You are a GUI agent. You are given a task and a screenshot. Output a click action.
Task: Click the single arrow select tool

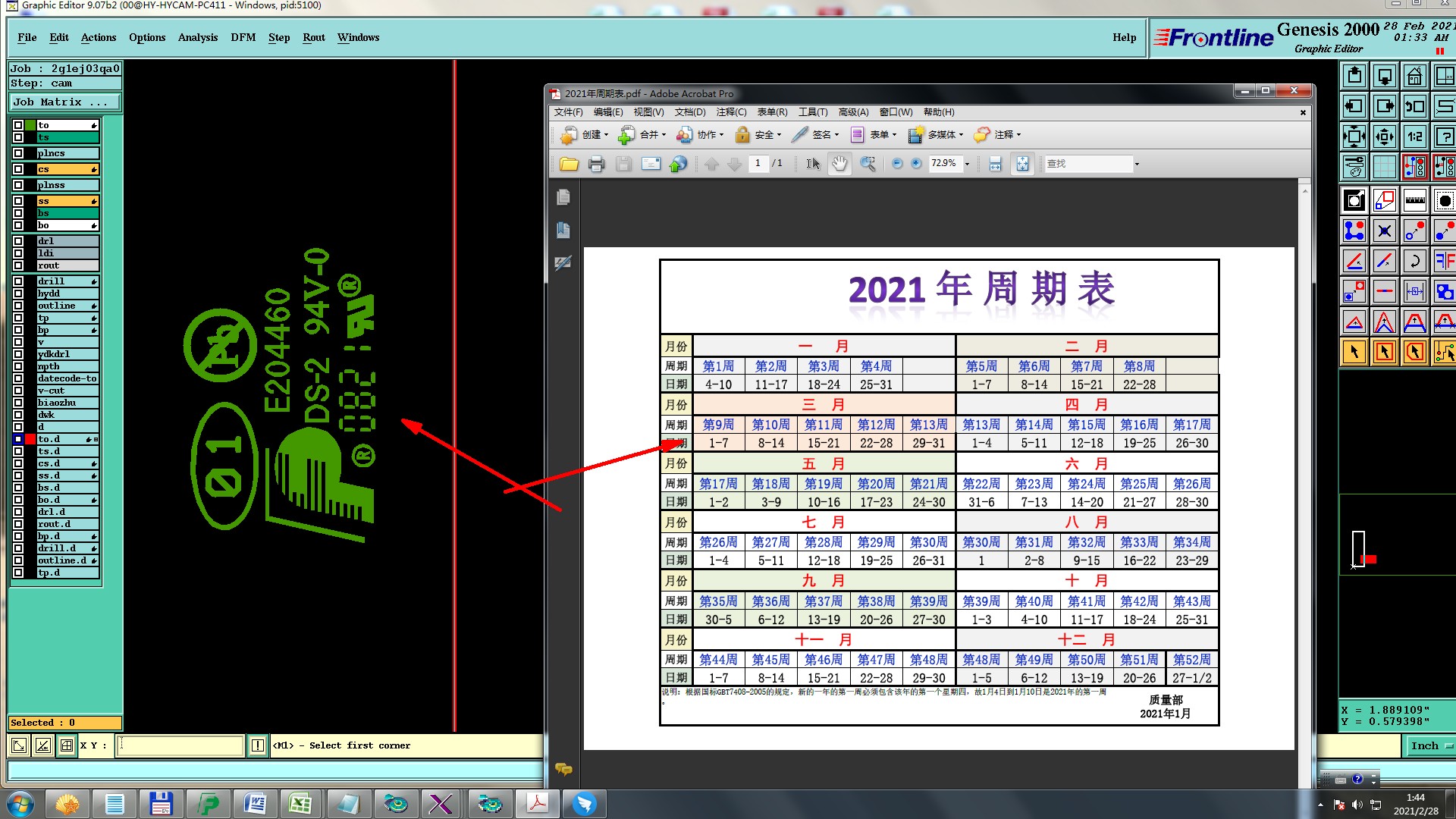click(x=1354, y=352)
